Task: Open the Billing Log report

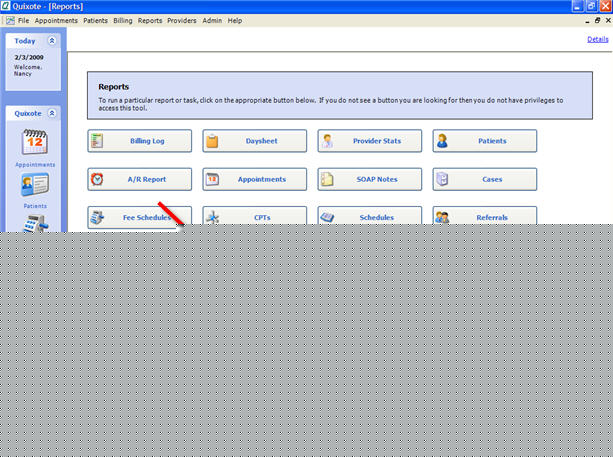Action: [x=140, y=141]
